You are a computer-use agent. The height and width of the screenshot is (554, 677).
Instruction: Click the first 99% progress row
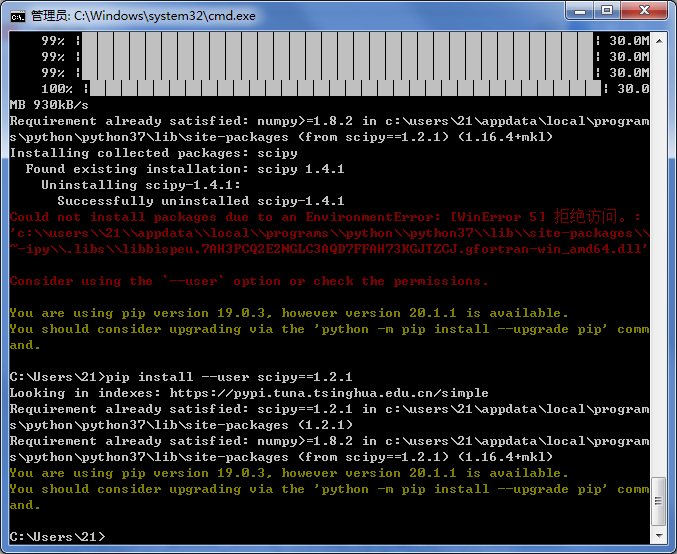click(345, 41)
